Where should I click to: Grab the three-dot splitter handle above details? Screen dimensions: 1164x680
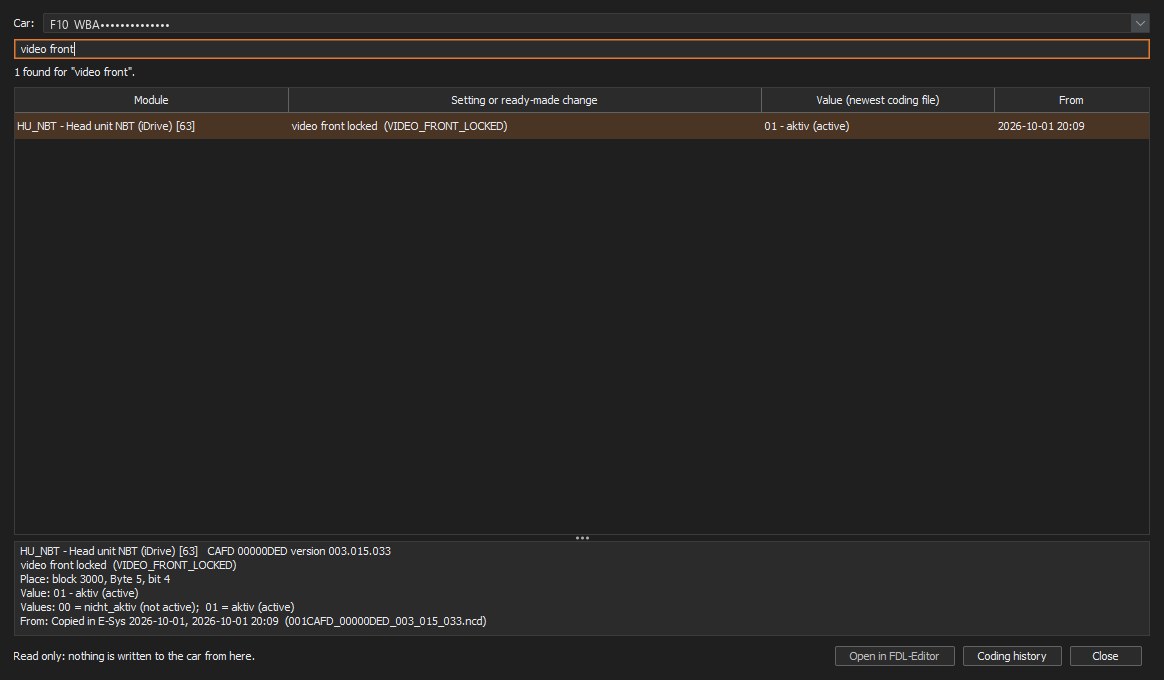point(582,538)
